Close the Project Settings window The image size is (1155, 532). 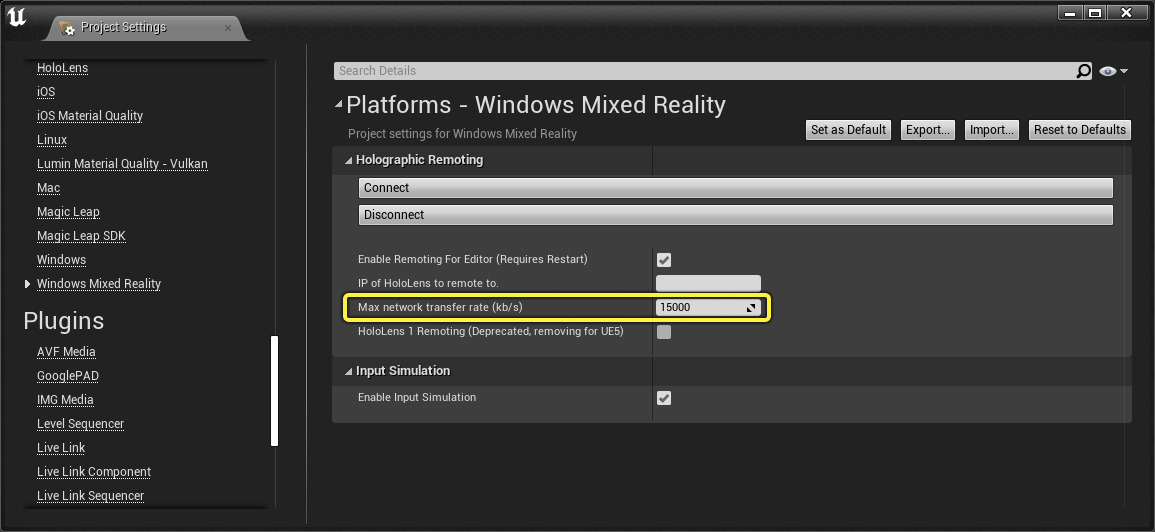click(x=1126, y=13)
